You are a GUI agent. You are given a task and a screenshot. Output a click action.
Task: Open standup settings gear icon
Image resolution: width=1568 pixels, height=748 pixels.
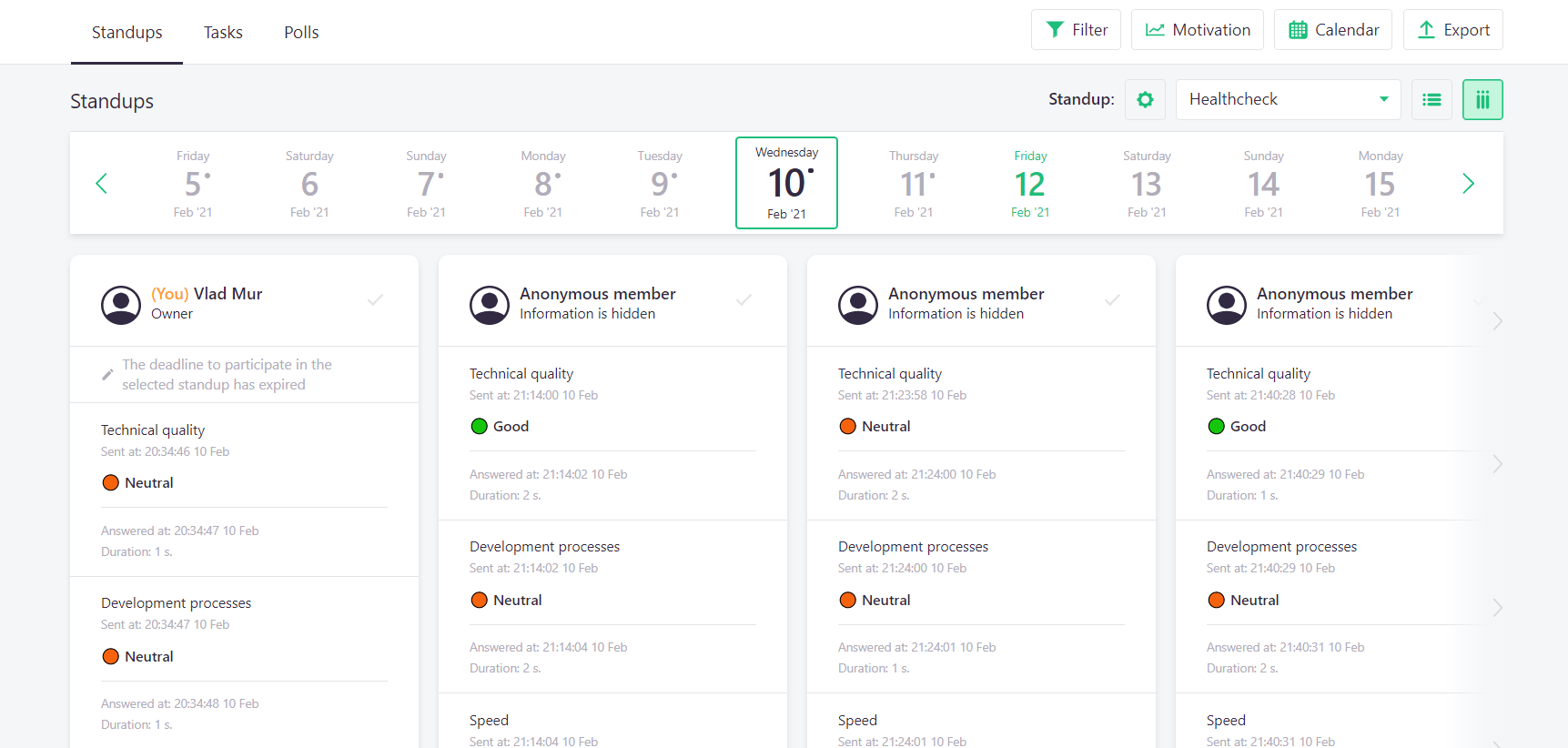pos(1145,99)
